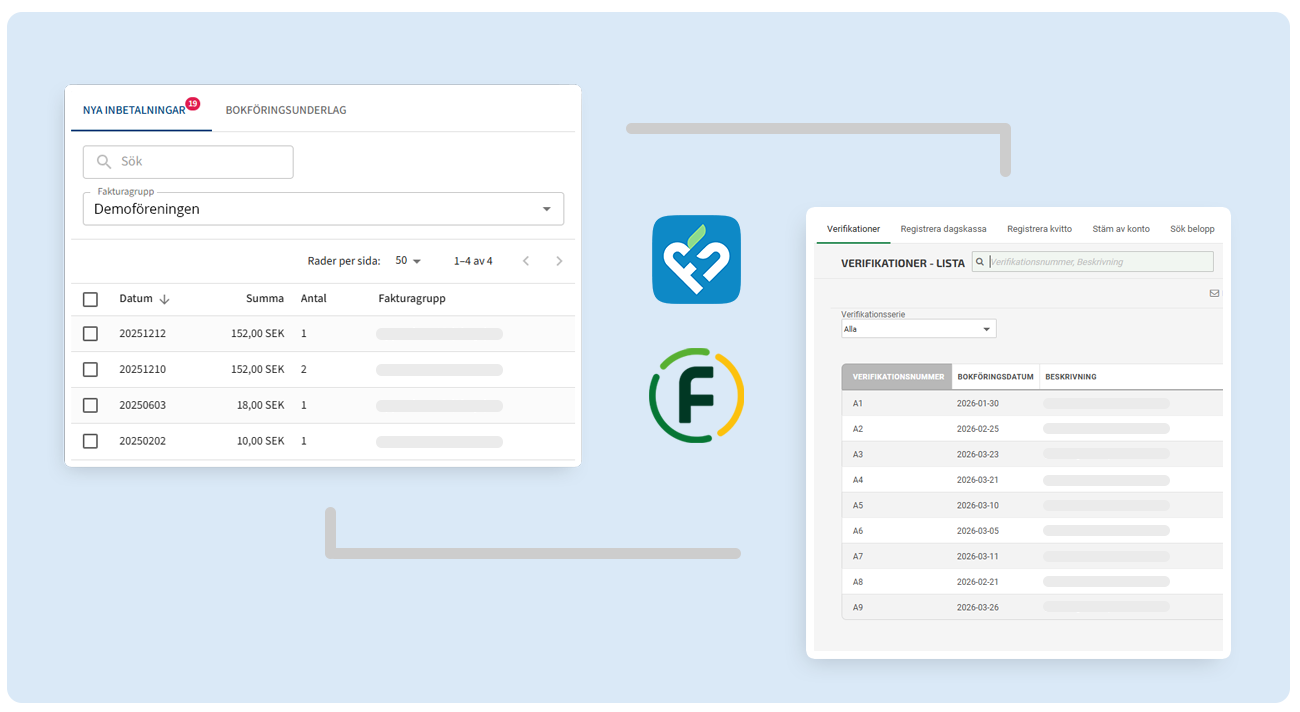Click the pagination text 1–4 av 4
This screenshot has width=1300, height=712.
click(x=473, y=261)
